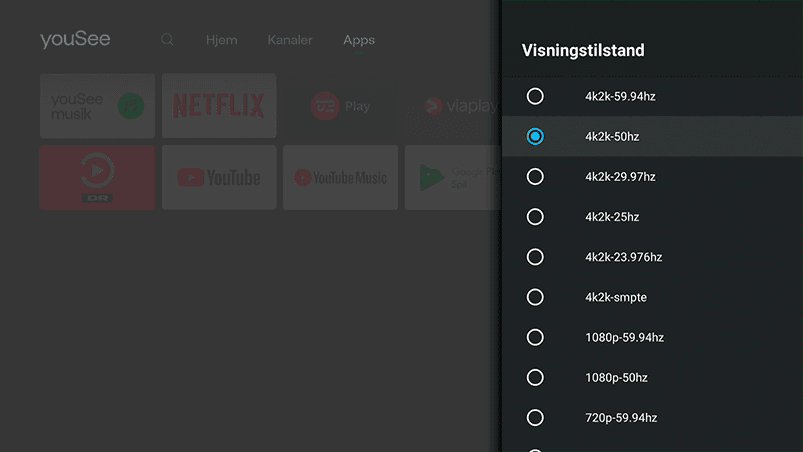Launch the Netflix app tile
Viewport: 803px width, 452px height.
tap(219, 106)
